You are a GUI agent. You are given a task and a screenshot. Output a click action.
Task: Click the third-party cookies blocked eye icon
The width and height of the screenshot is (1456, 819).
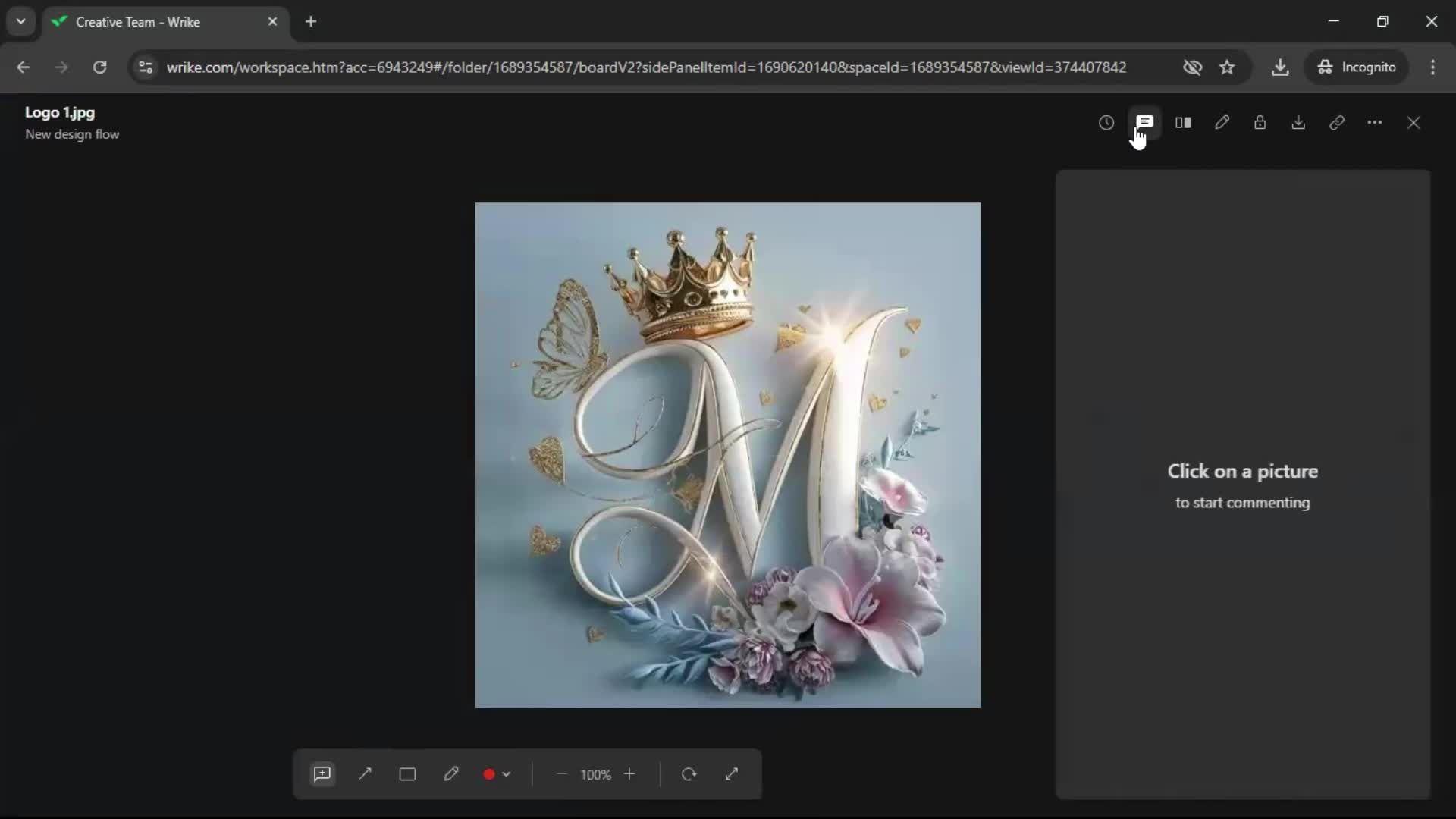click(x=1192, y=67)
